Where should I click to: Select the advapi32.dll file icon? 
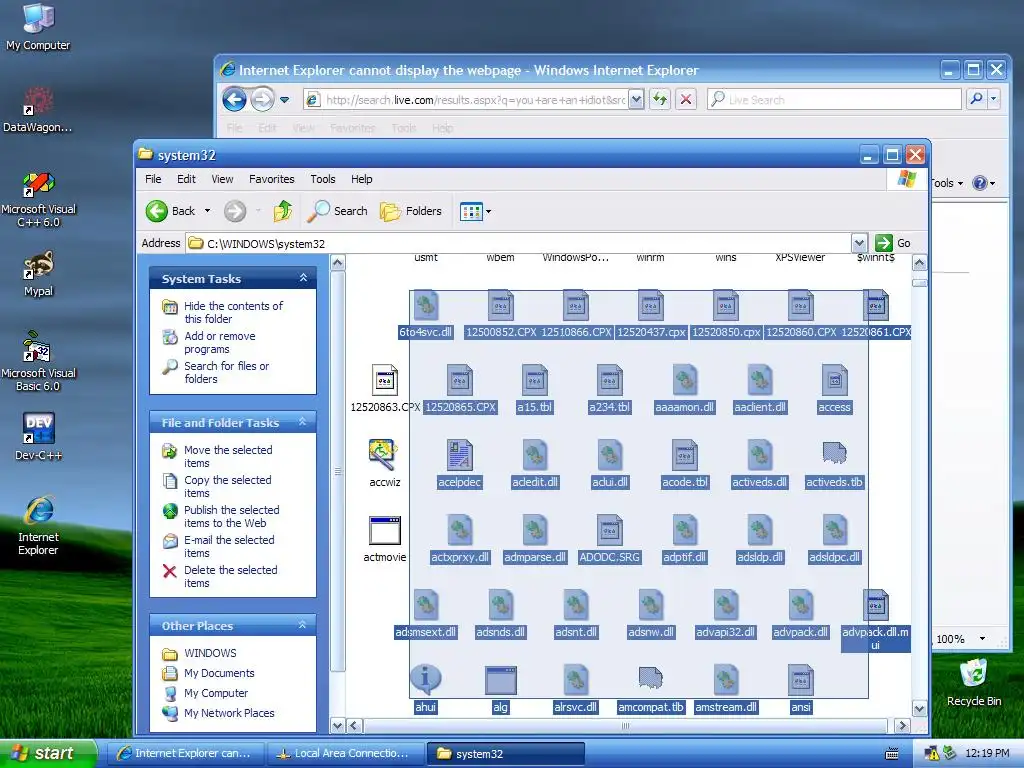point(726,606)
